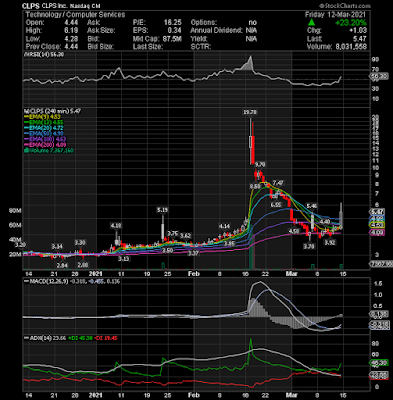Click the blue EMA(50) 4.98 legend entry
The image size is (393, 400).
coord(43,133)
